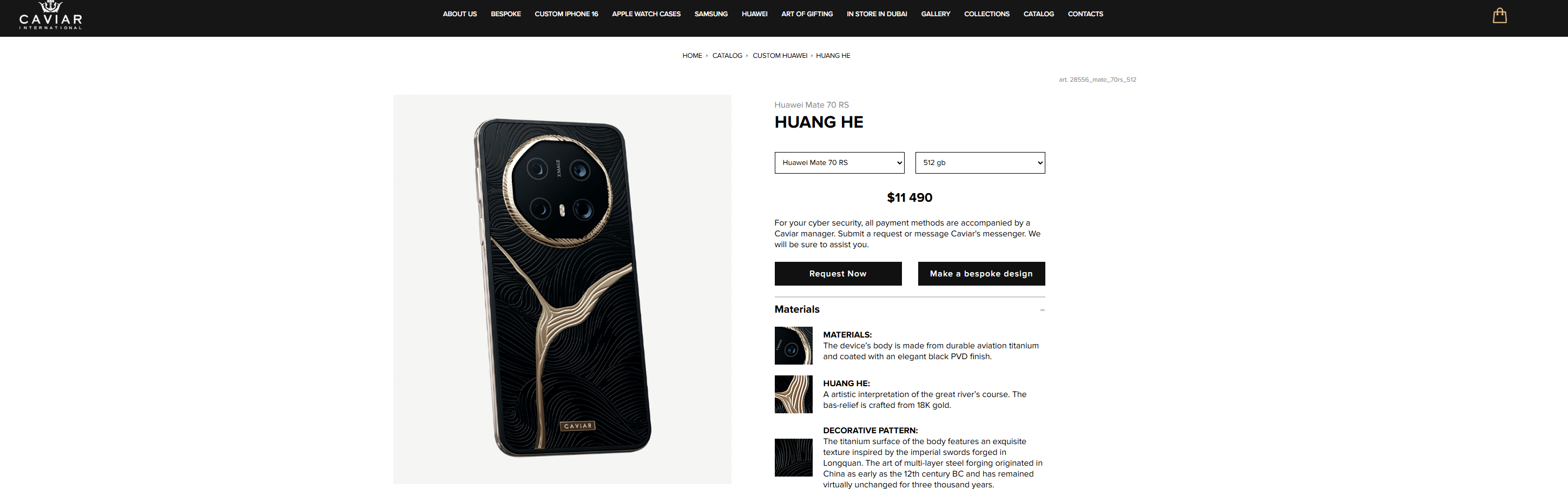Open the About Us menu item
Image resolution: width=1568 pixels, height=489 pixels.
[459, 14]
